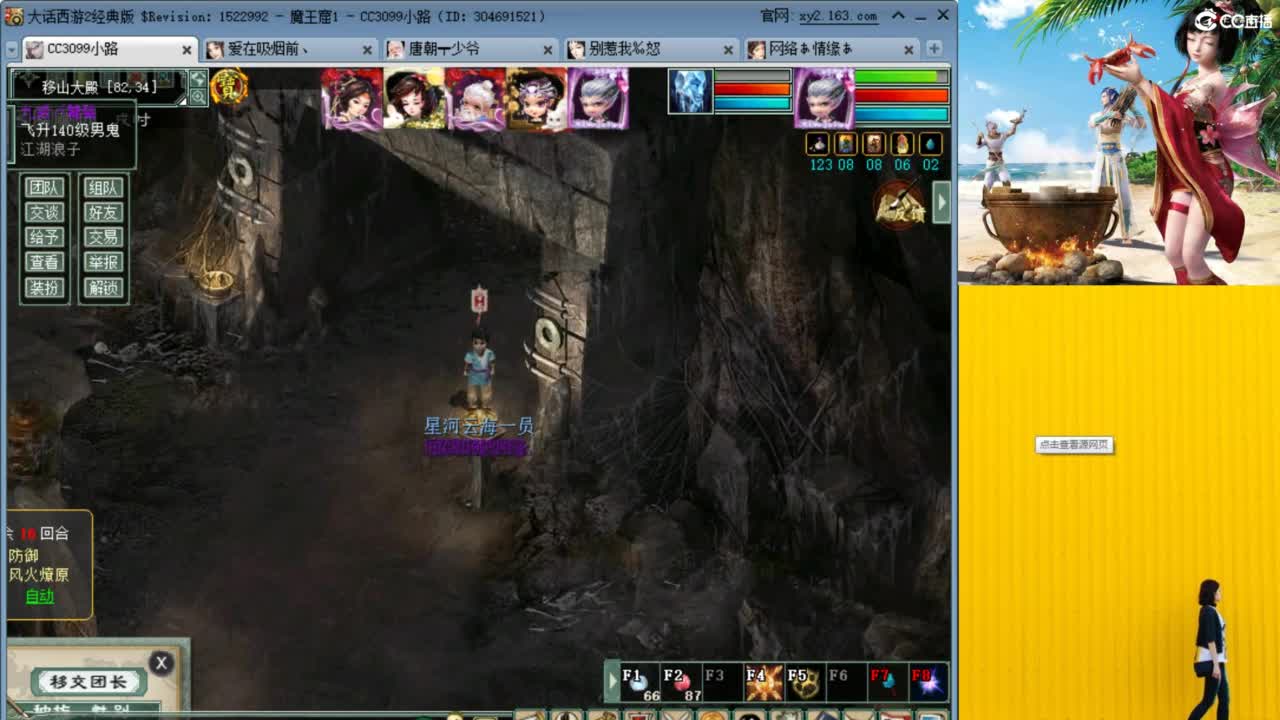Add a new account tab
Image resolution: width=1280 pixels, height=720 pixels.
click(934, 49)
